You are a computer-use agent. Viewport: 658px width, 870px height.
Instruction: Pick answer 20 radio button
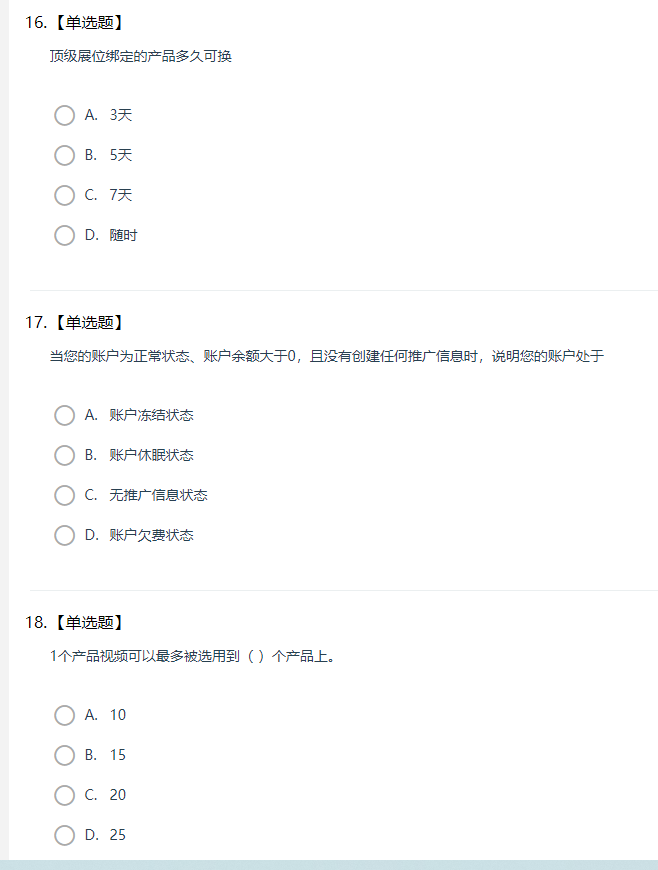coord(64,795)
